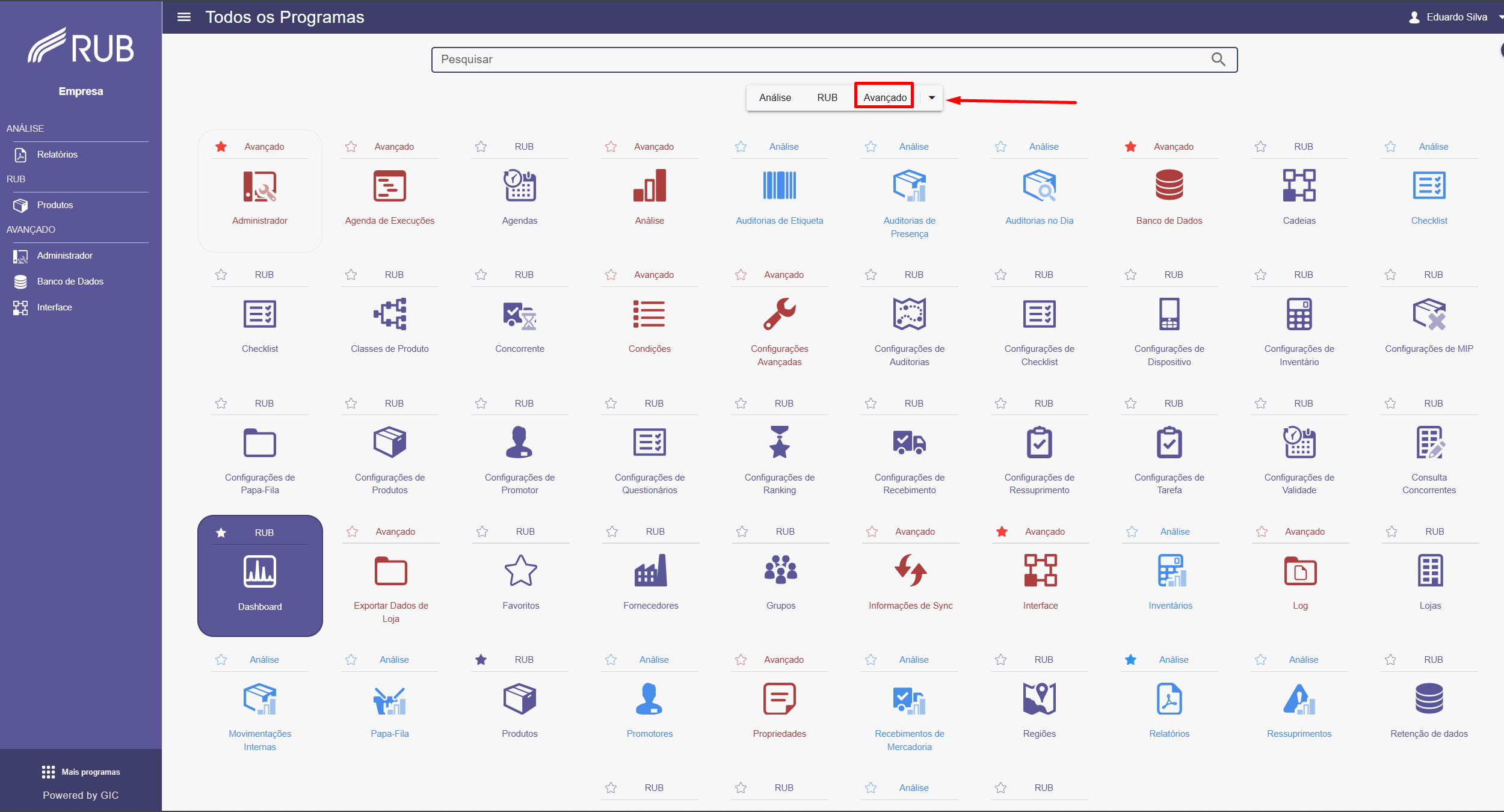Toggle the hamburger sidebar menu
1504x812 pixels.
pos(184,17)
